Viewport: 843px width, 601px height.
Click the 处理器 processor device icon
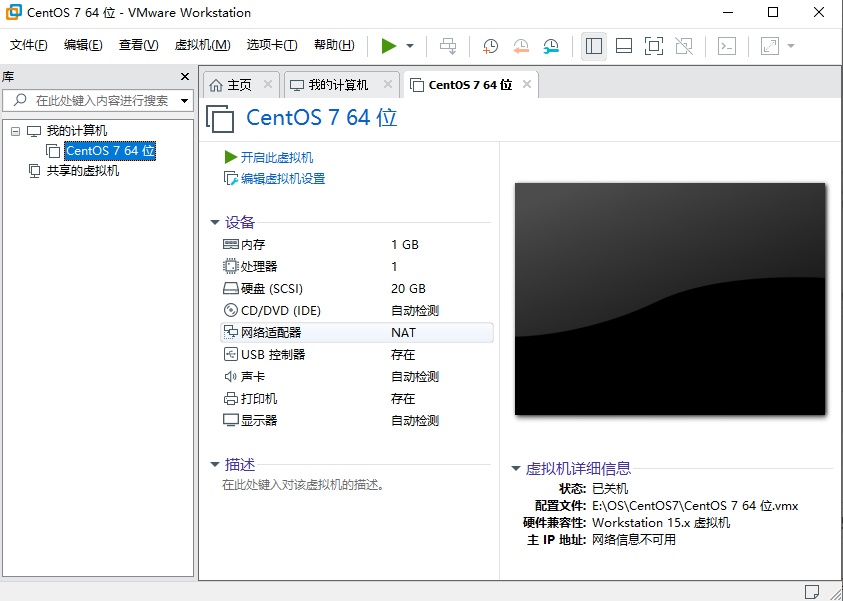231,267
